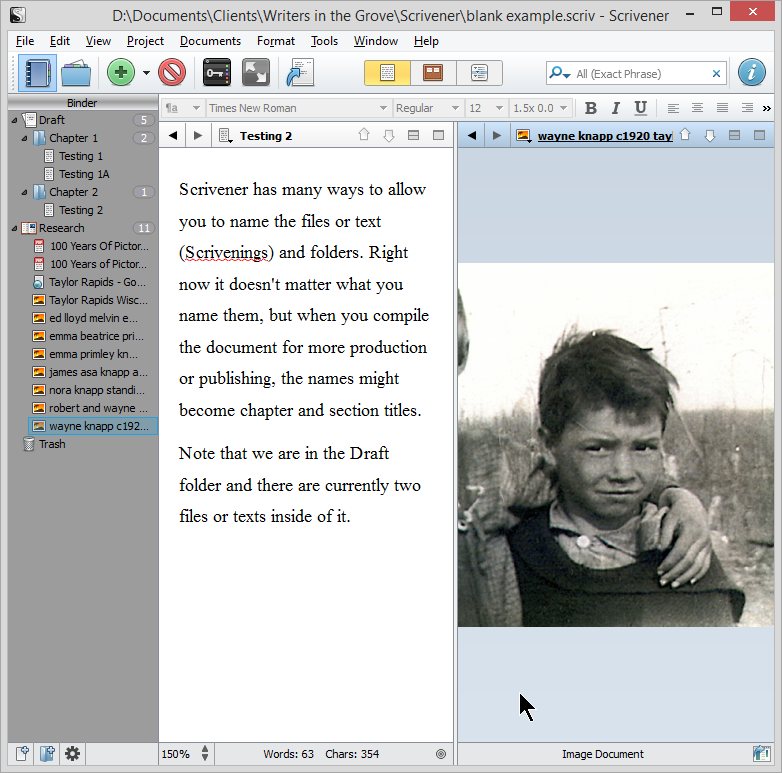
Task: Switch to Outliner view mode
Action: 479,73
